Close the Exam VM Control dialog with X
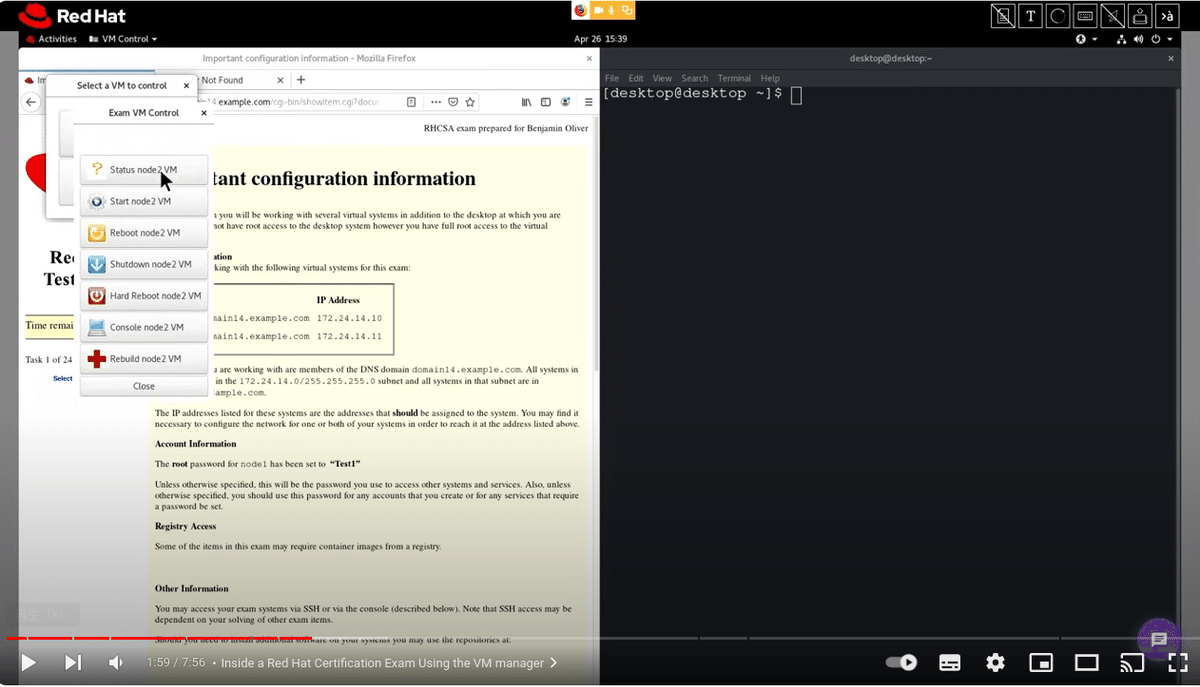This screenshot has width=1200, height=687. pos(204,113)
